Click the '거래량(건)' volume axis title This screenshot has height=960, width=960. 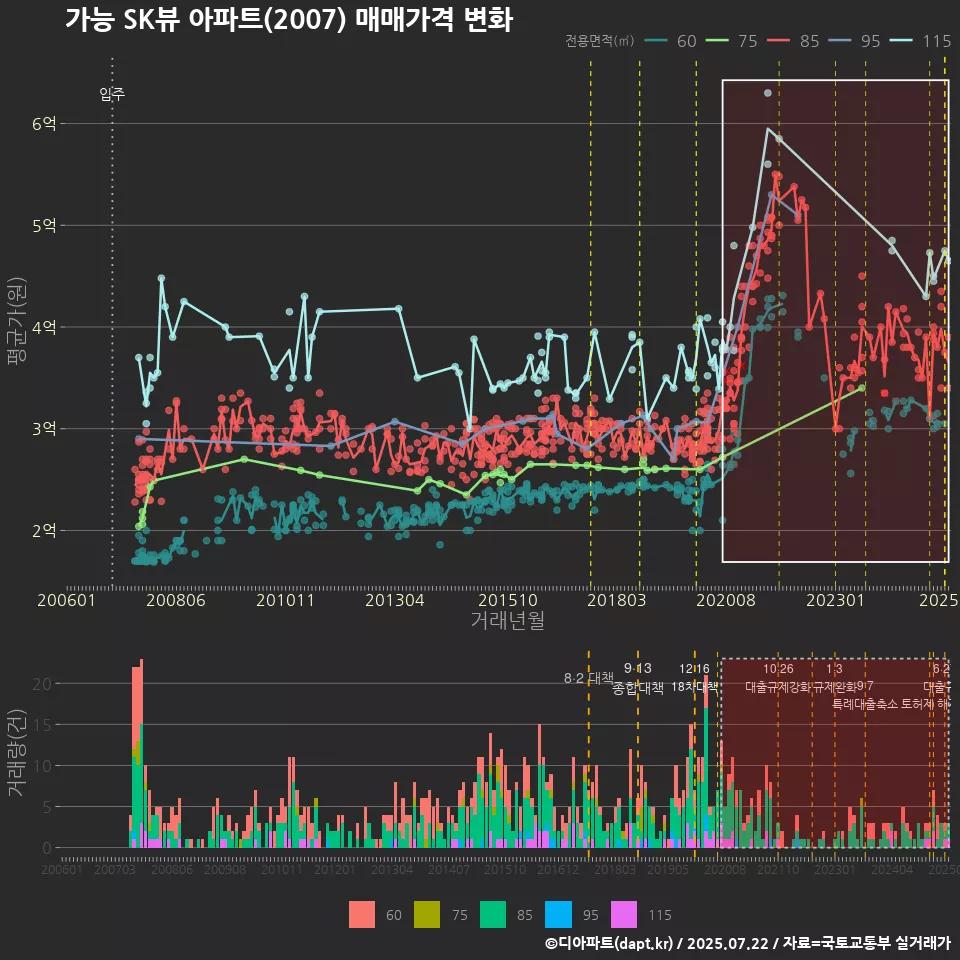pos(16,753)
